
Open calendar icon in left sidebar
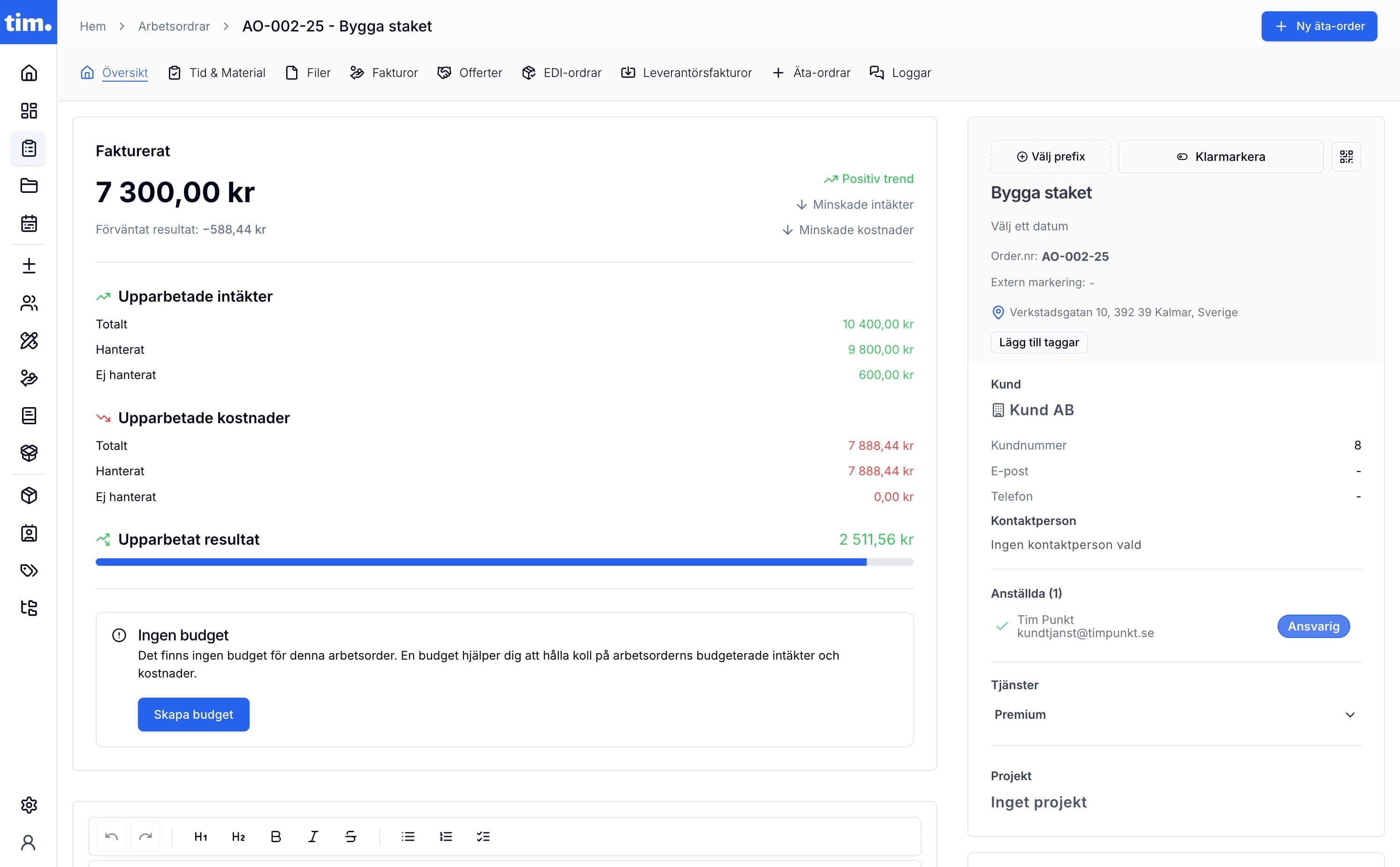[x=29, y=224]
